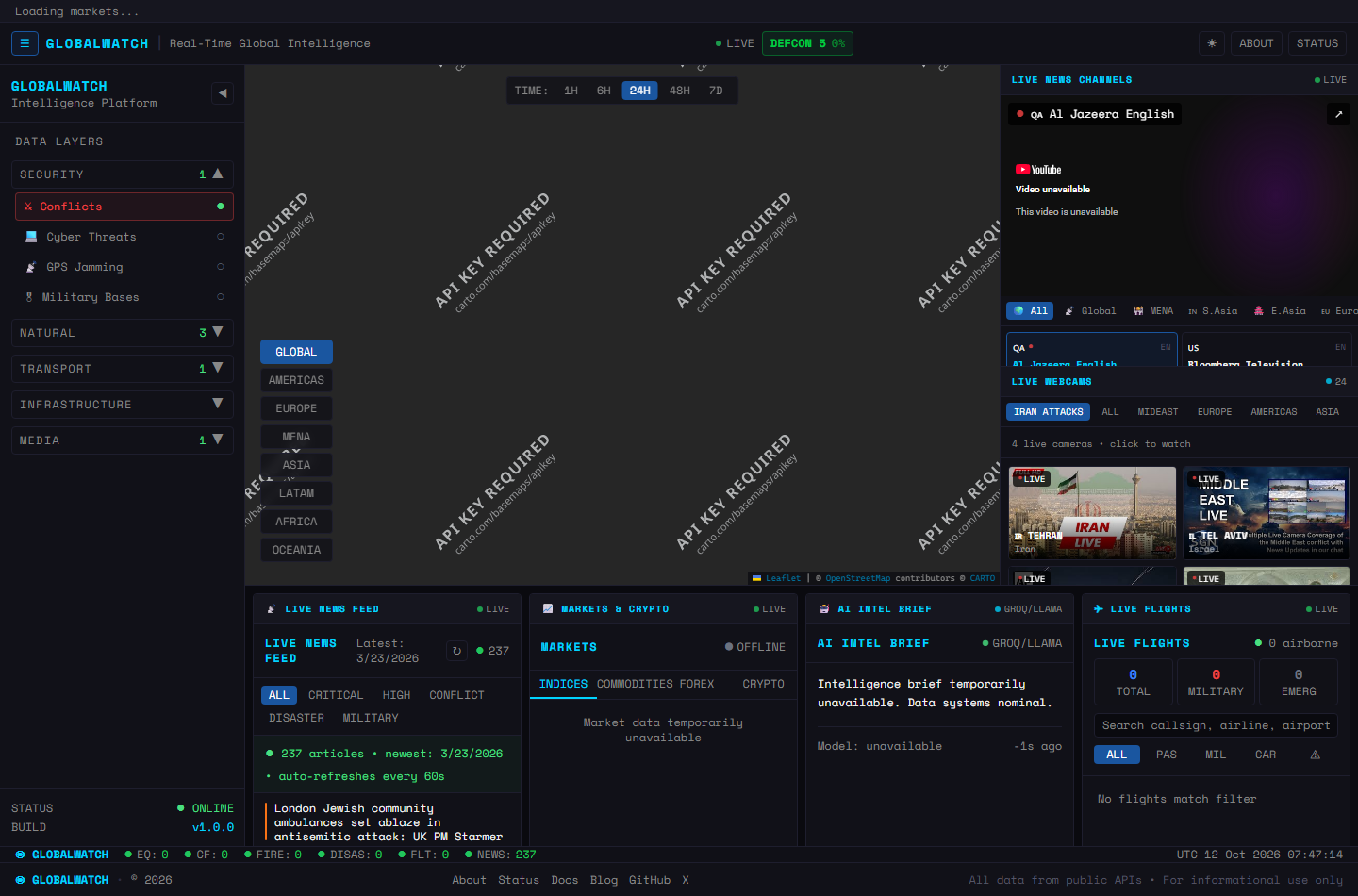Expand the INFRASTRUCTURE layer group
The image size is (1358, 896).
[123, 405]
